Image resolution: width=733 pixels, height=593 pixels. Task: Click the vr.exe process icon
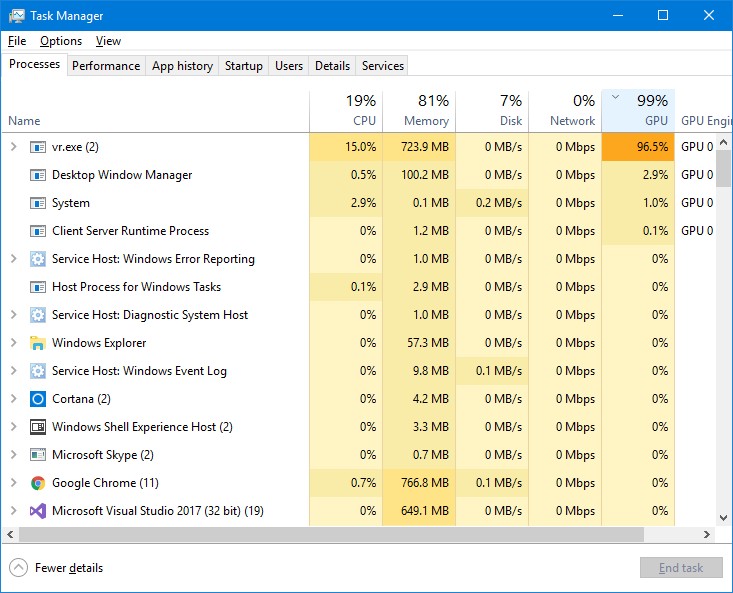coord(38,147)
